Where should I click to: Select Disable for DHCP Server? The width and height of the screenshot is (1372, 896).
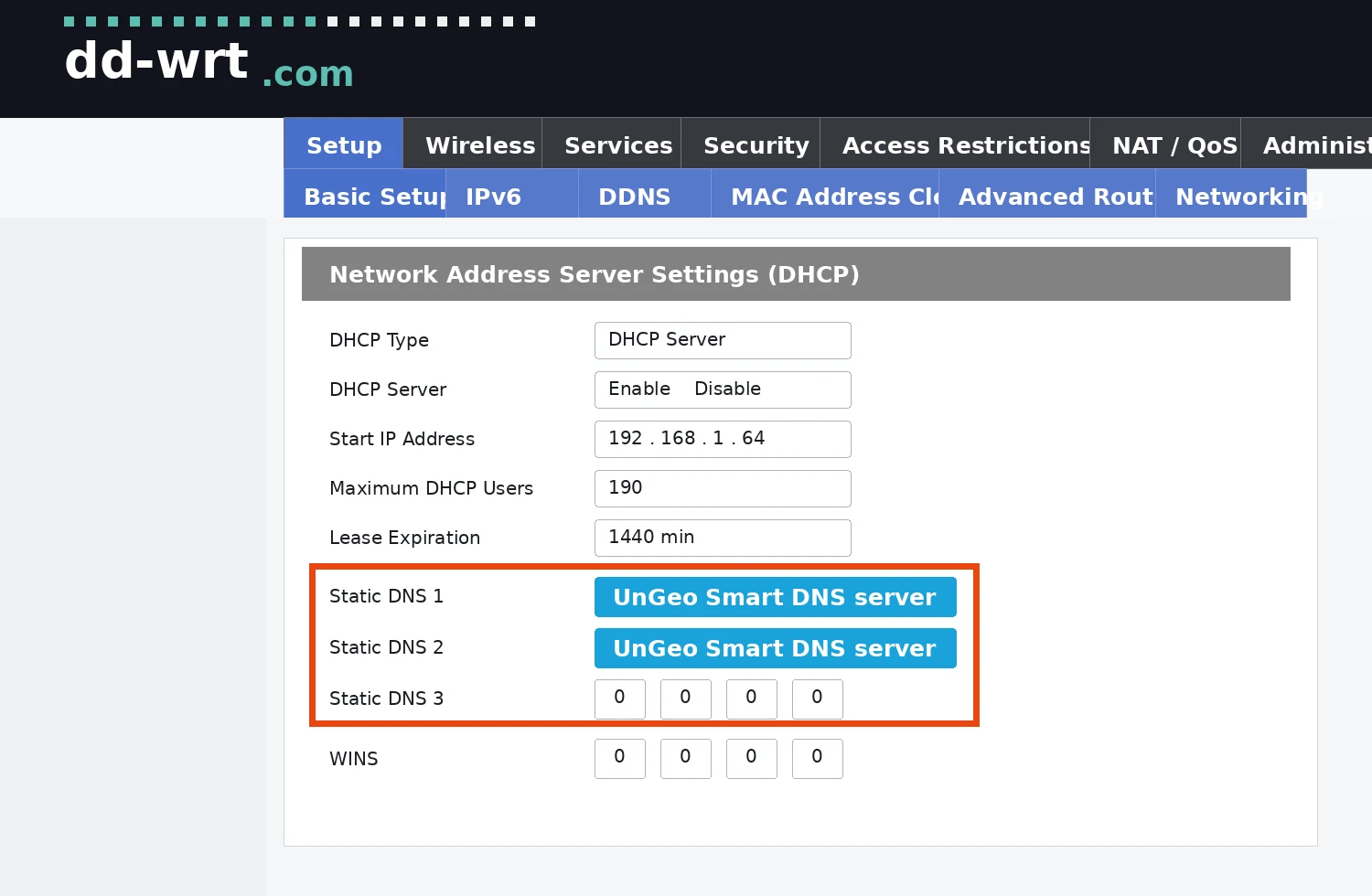(x=727, y=389)
